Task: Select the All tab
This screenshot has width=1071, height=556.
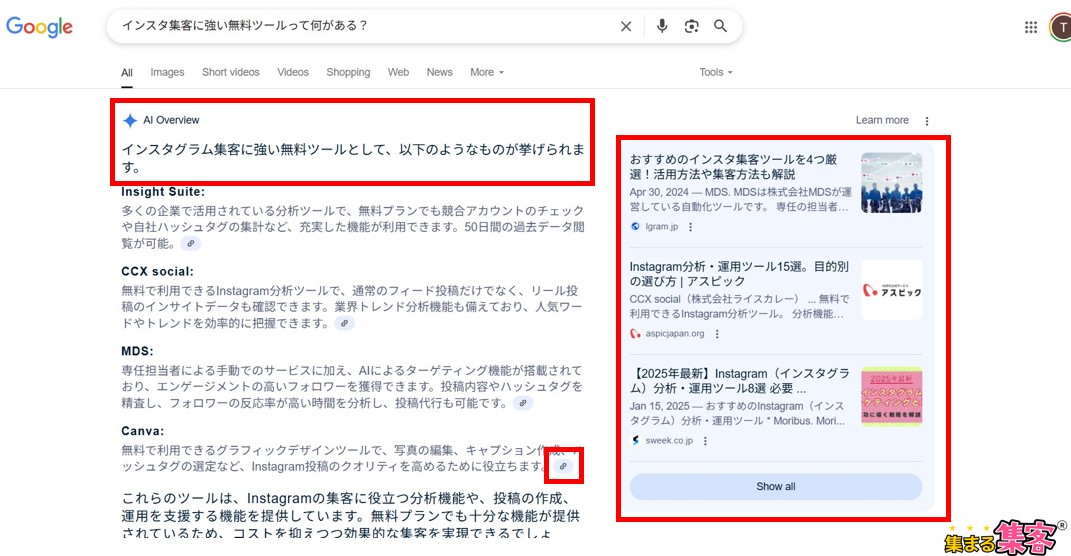Action: pyautogui.click(x=127, y=72)
